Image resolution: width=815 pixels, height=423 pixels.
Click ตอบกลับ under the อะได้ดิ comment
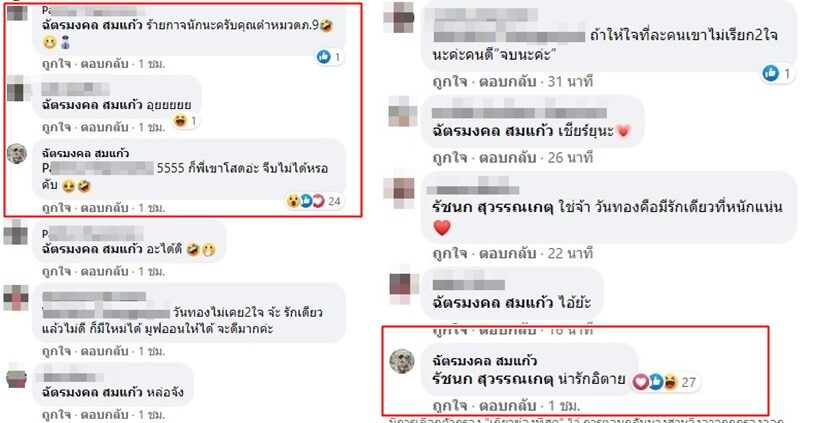click(104, 271)
